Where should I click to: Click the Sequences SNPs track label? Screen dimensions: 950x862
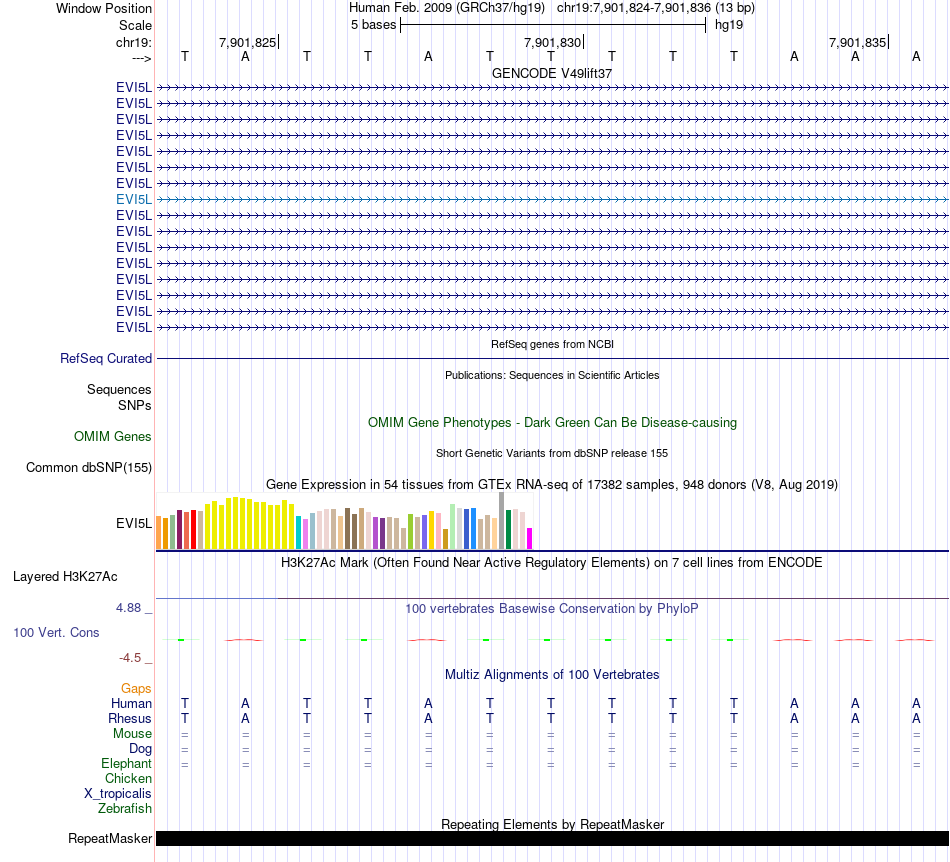tap(119, 397)
